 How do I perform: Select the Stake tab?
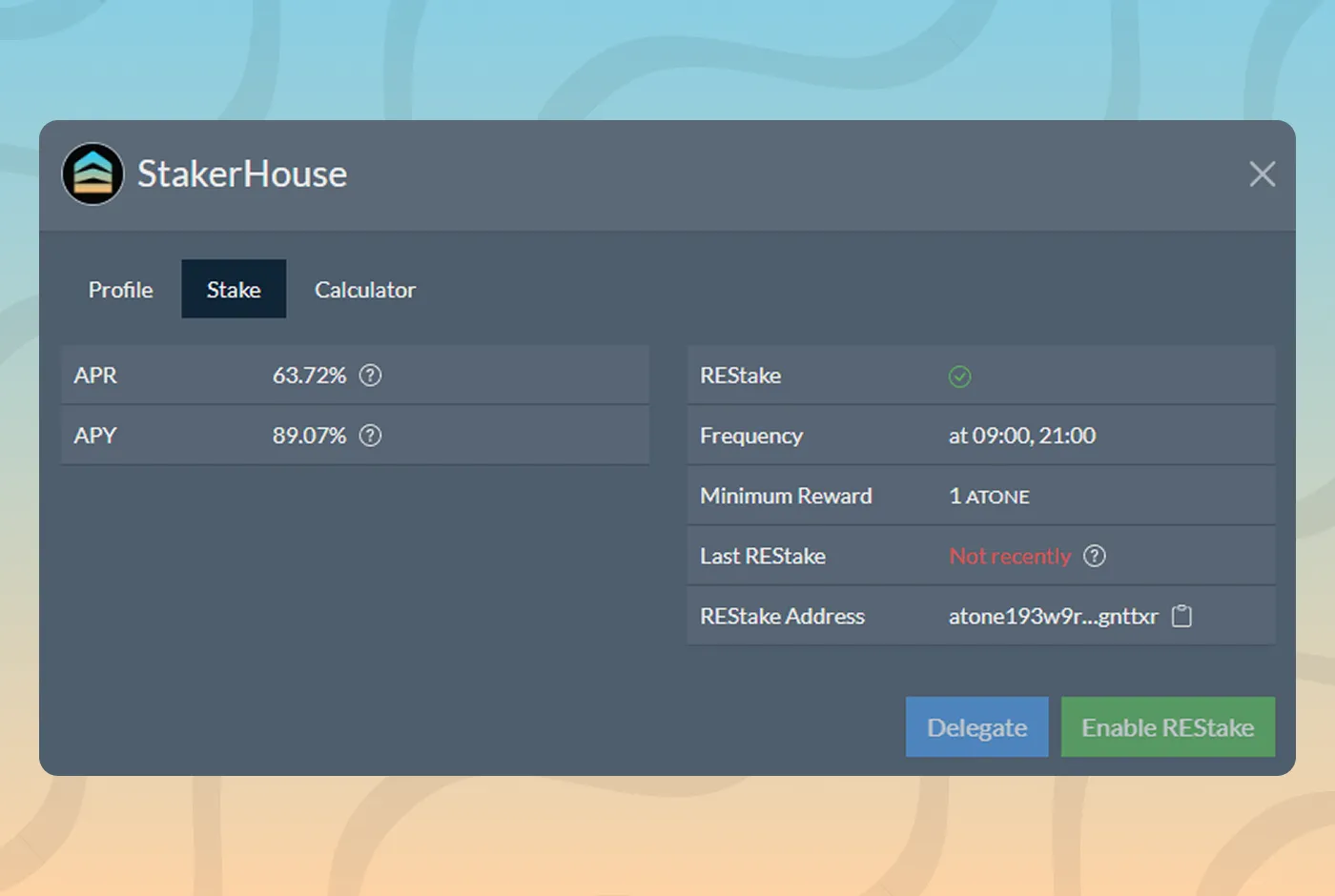click(x=234, y=290)
